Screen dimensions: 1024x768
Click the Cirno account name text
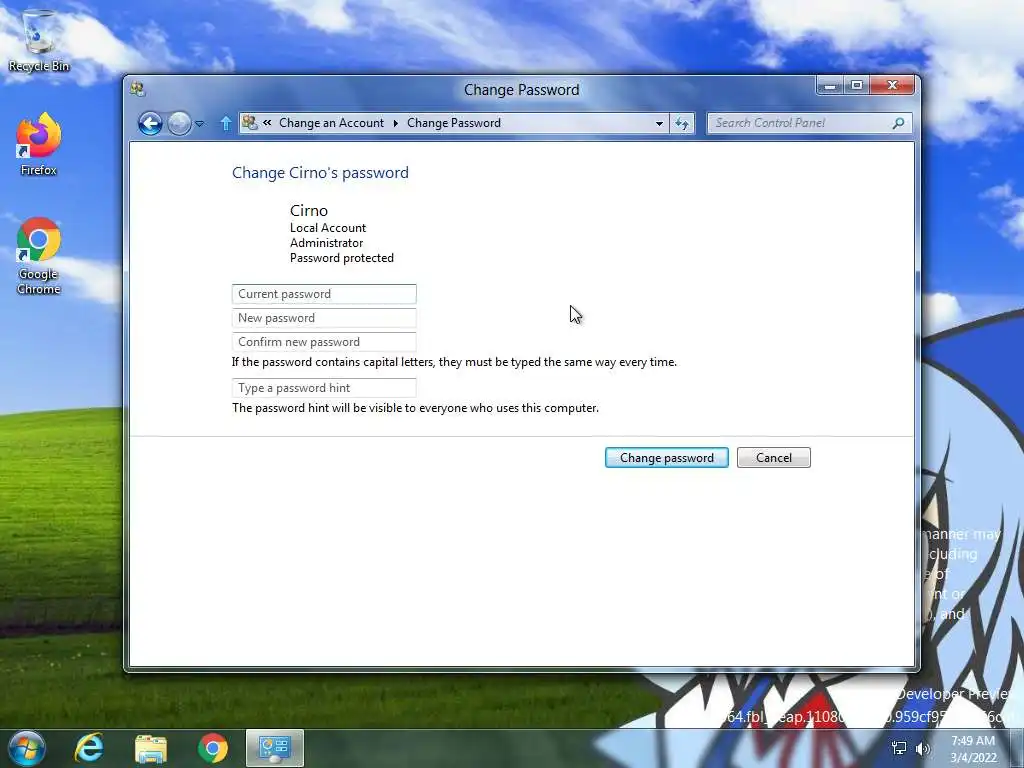(309, 210)
